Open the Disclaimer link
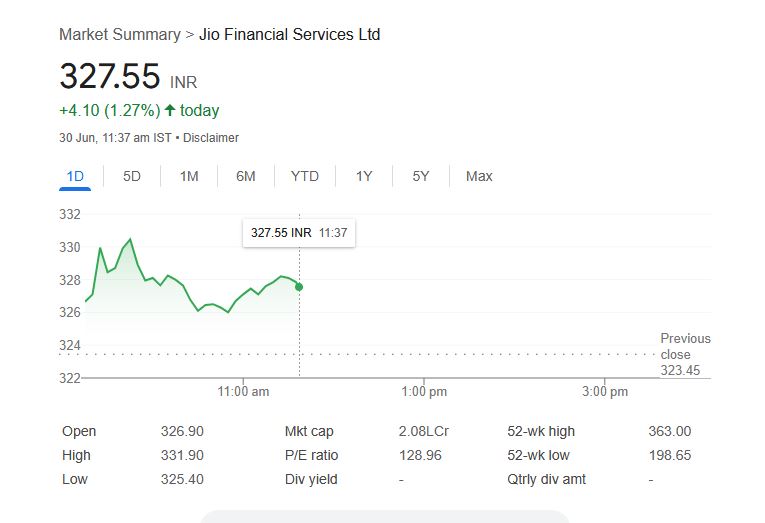Viewport: 765px width, 523px height. (x=211, y=138)
